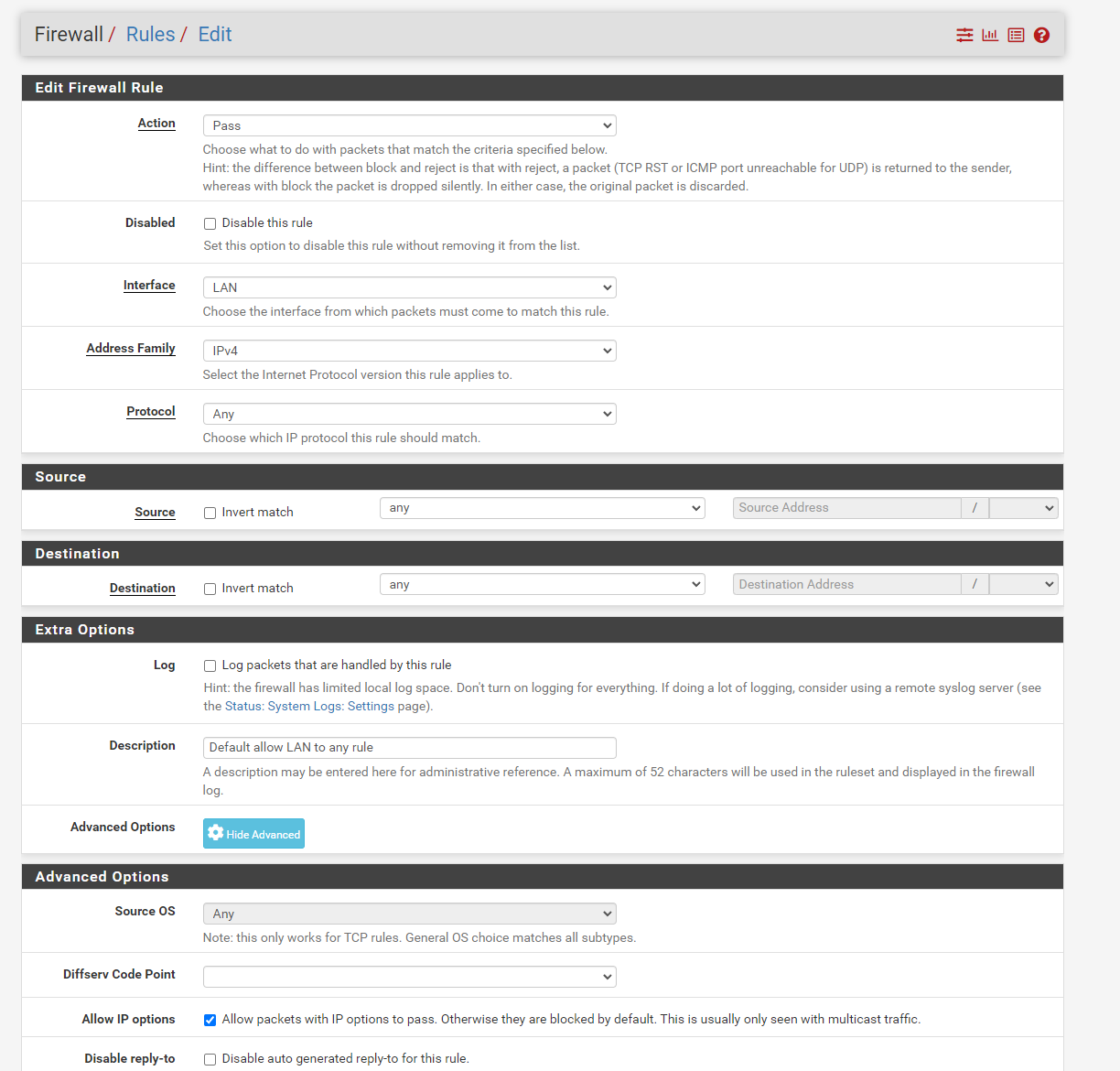Click the related status bar chart icon

[x=990, y=35]
